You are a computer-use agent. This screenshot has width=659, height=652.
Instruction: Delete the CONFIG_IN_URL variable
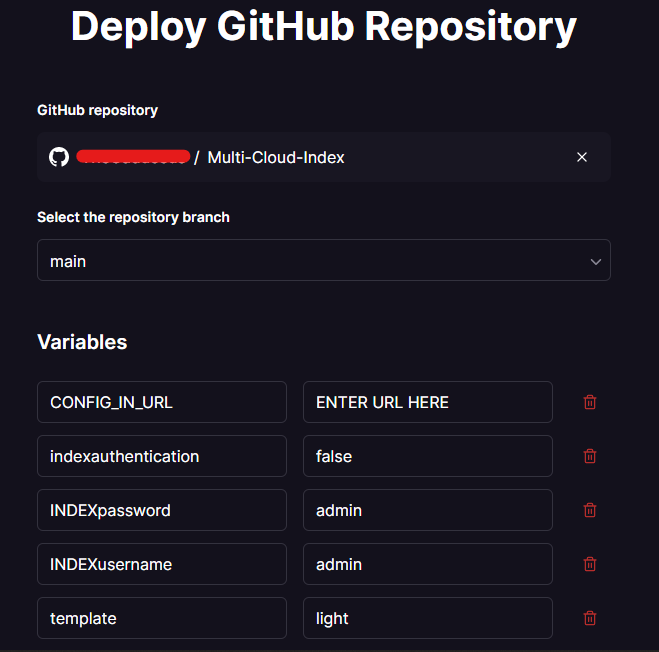[x=590, y=402]
